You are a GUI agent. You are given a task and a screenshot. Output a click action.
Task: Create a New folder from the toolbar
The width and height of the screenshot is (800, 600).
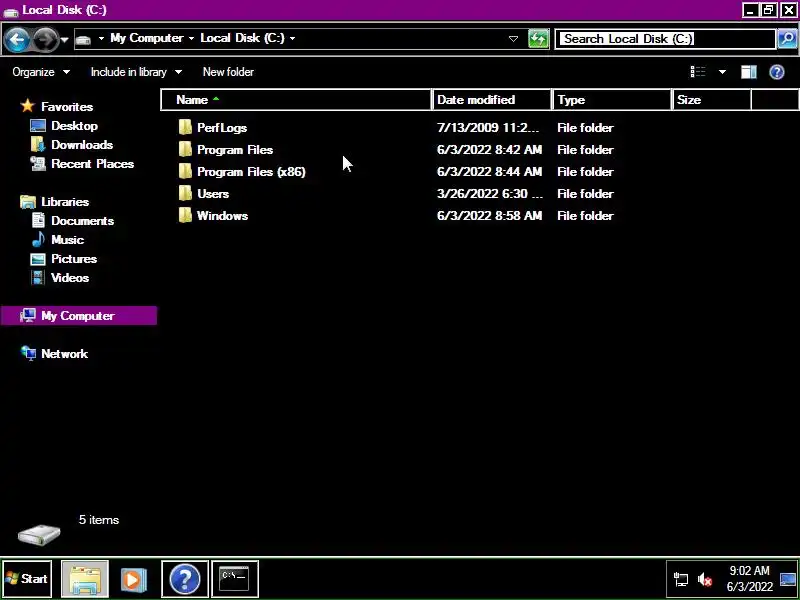228,72
